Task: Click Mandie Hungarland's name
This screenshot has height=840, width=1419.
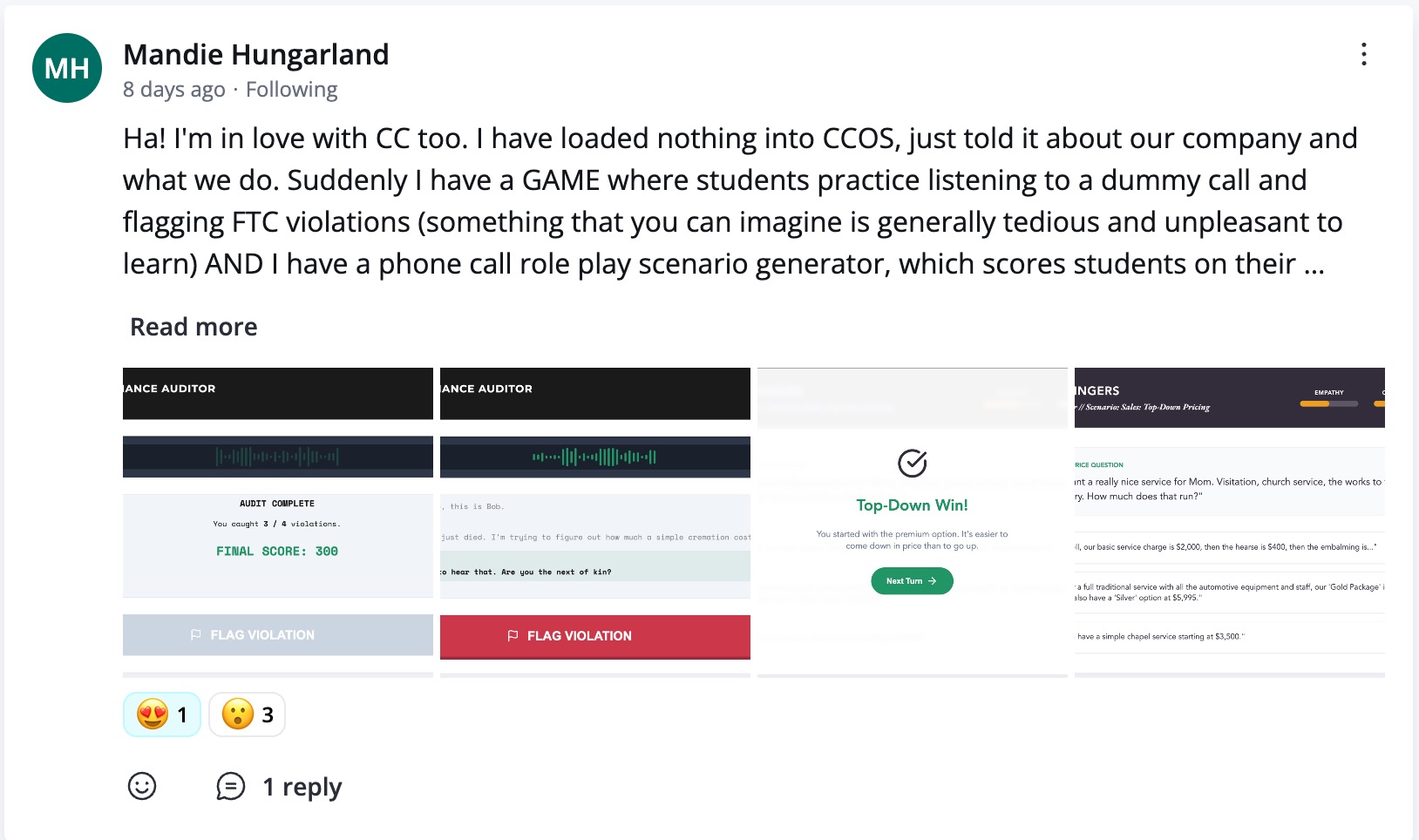Action: (x=256, y=54)
